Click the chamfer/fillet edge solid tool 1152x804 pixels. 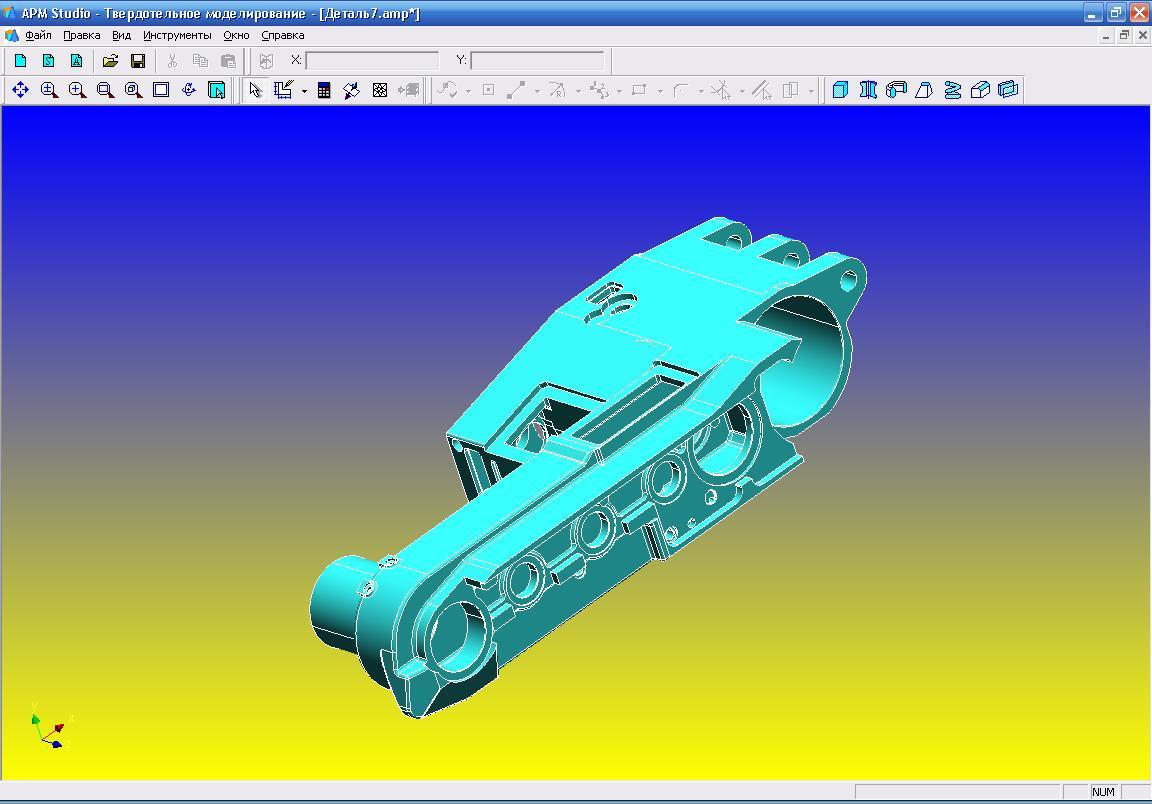[x=980, y=90]
